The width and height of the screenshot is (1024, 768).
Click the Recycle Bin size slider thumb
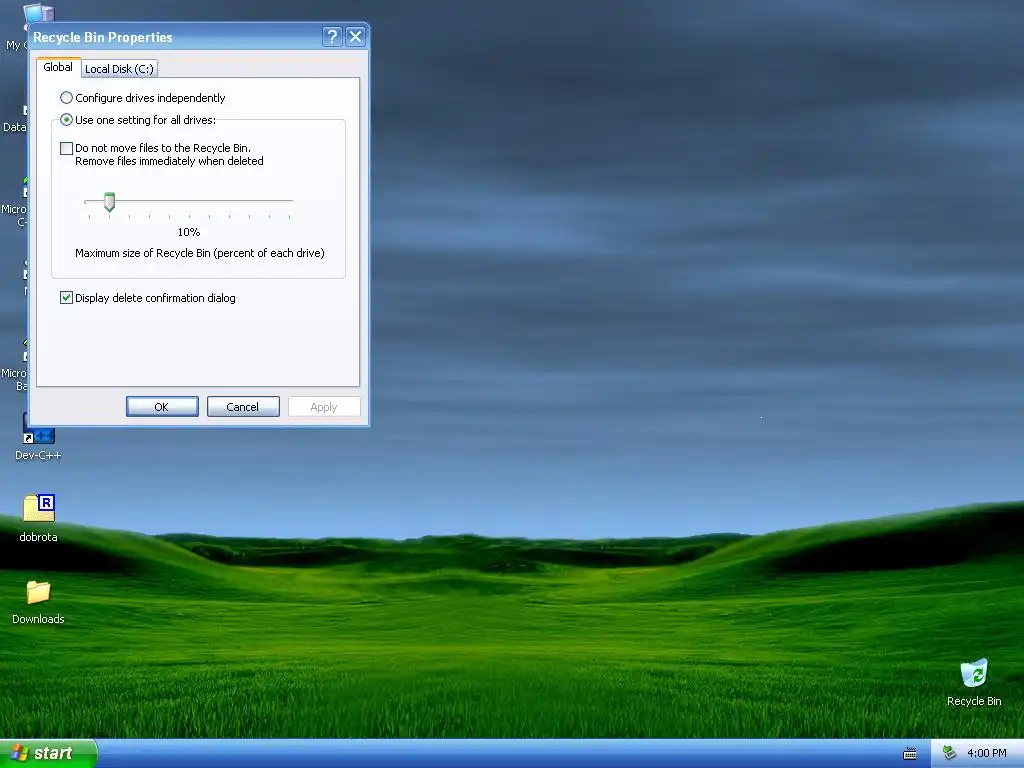pos(110,202)
